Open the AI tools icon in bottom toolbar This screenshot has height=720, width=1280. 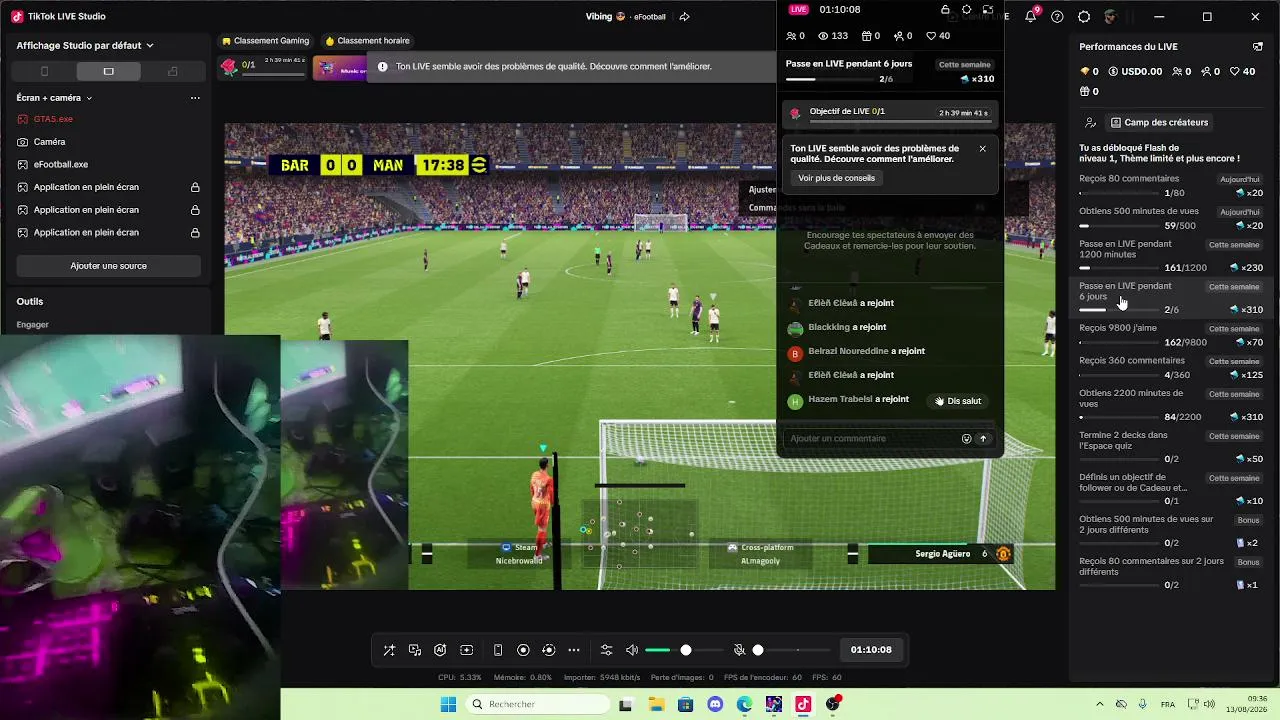(440, 650)
